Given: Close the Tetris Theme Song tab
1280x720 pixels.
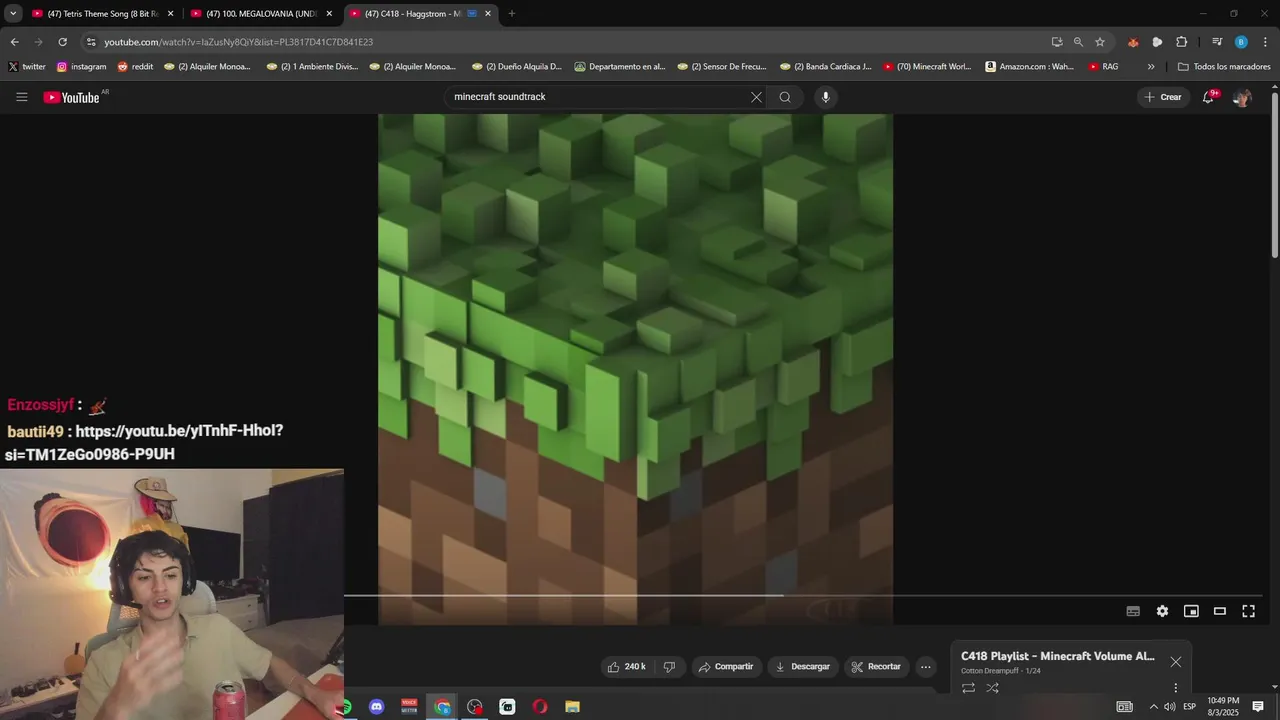Looking at the screenshot, I should point(170,14).
